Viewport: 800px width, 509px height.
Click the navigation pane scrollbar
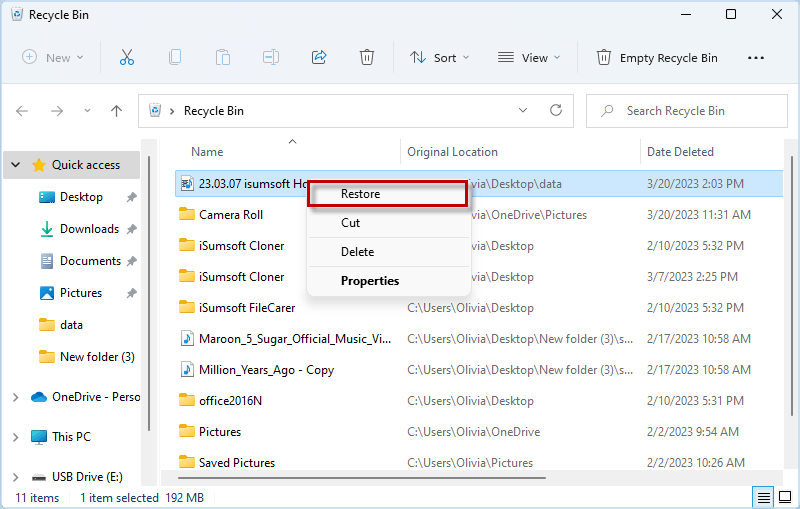149,293
